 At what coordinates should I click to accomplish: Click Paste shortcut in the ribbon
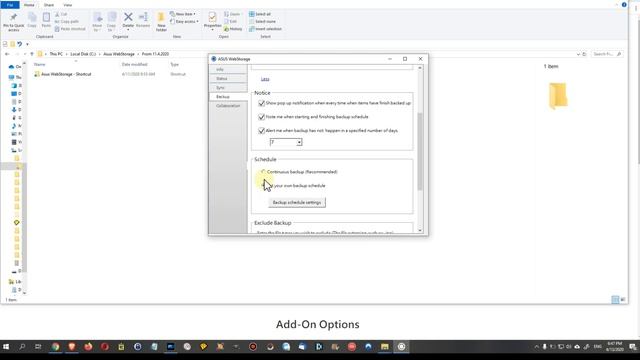pos(70,29)
